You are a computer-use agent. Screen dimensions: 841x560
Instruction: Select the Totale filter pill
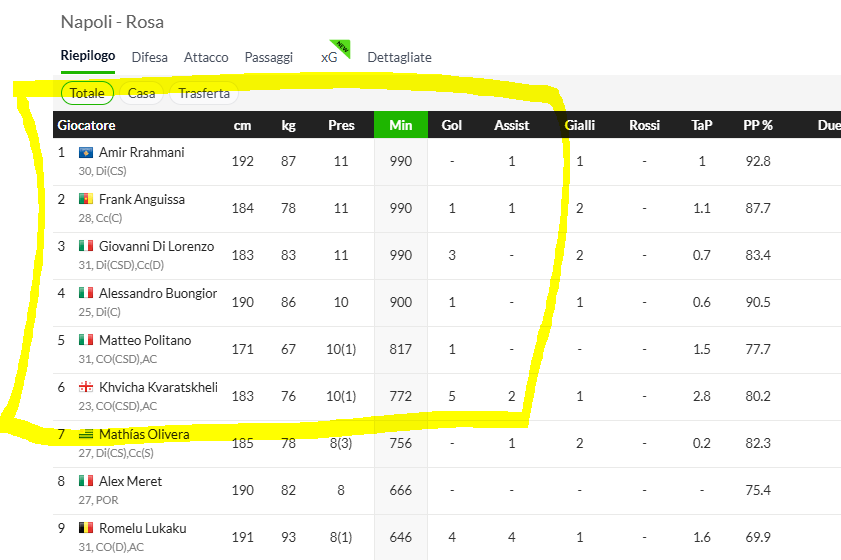(87, 93)
